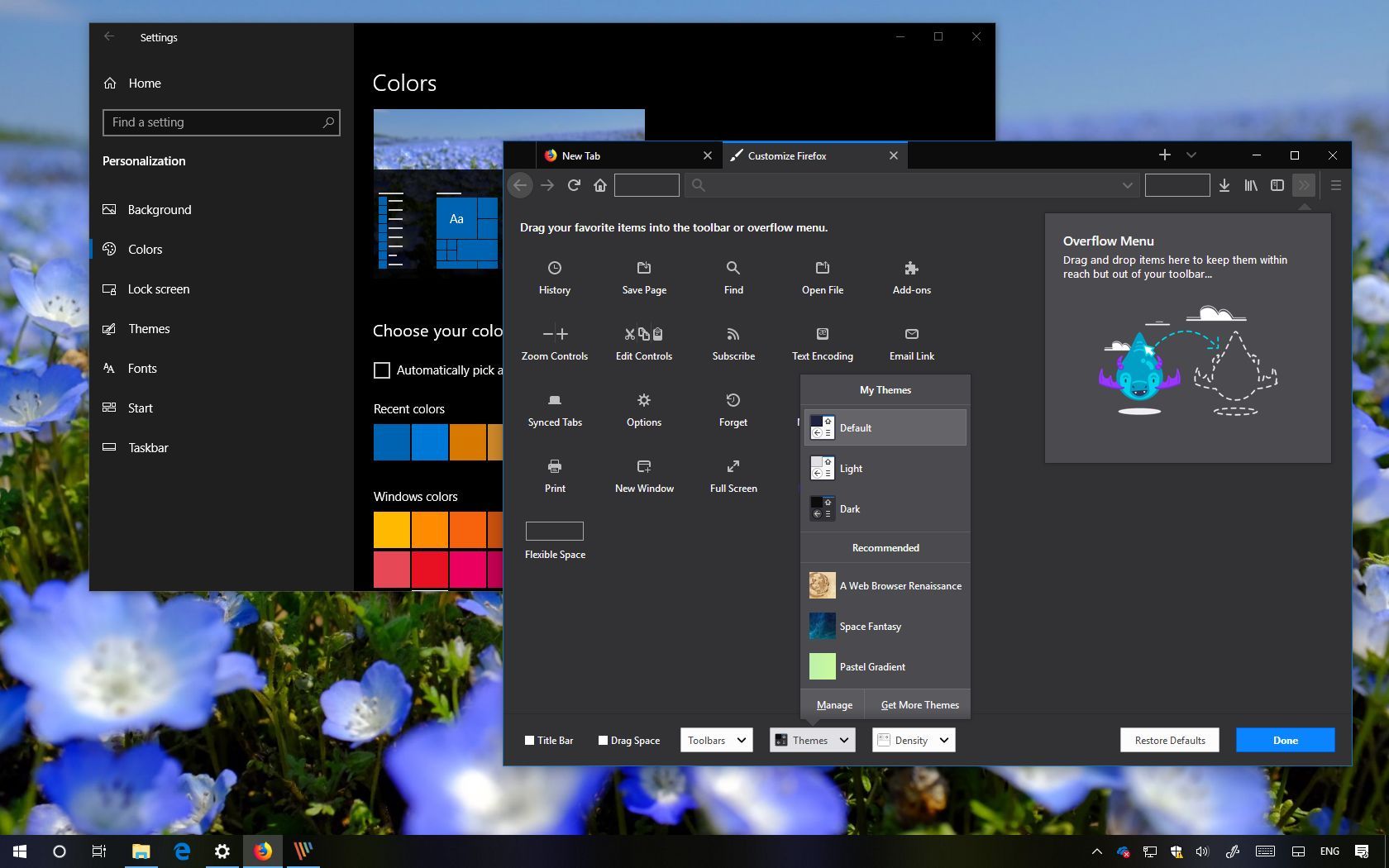
Task: Click the New Window icon
Action: 644,466
